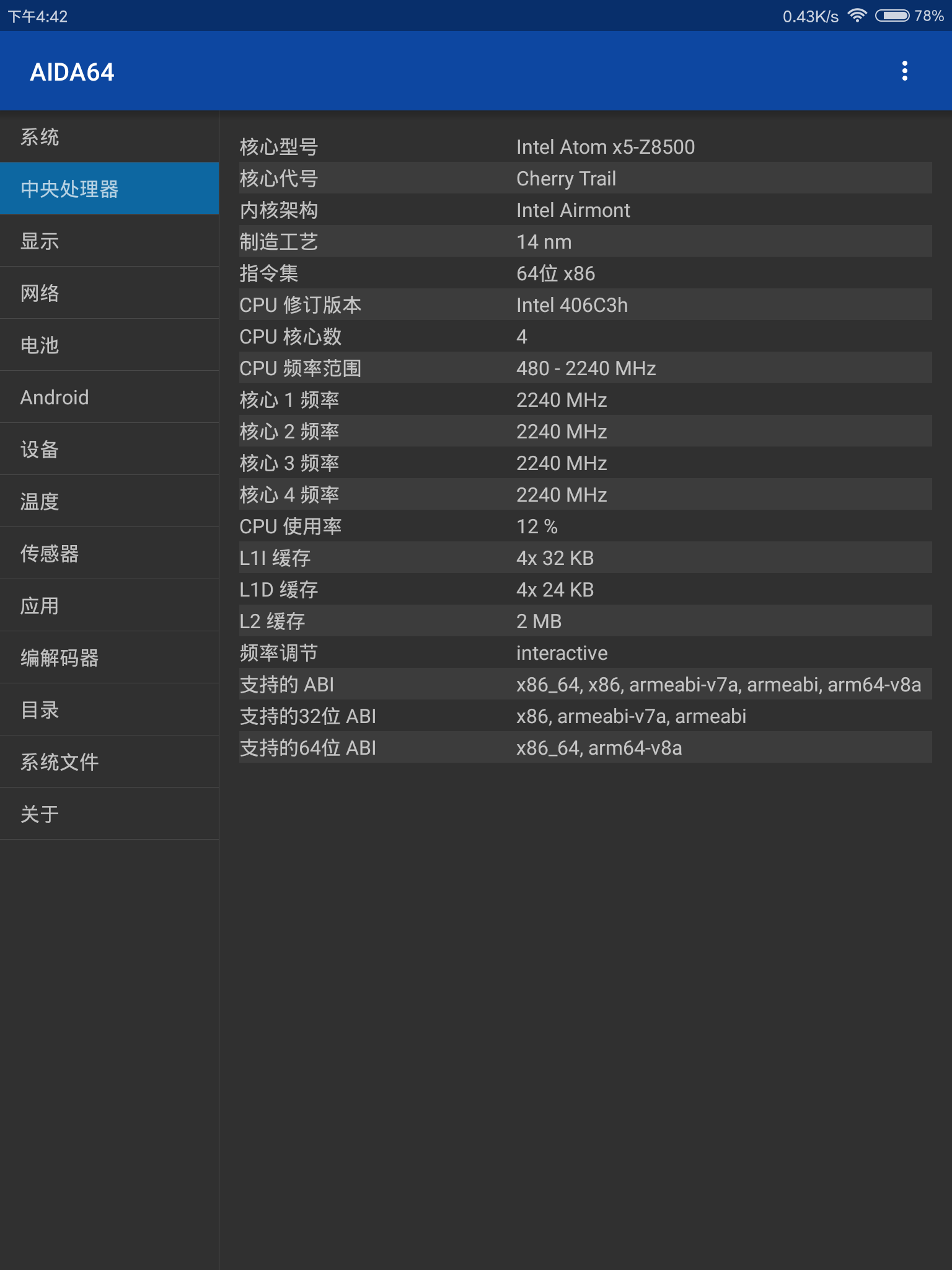Image resolution: width=952 pixels, height=1270 pixels.
Task: Tap the 下午4:42 clock in status bar
Action: pos(38,16)
